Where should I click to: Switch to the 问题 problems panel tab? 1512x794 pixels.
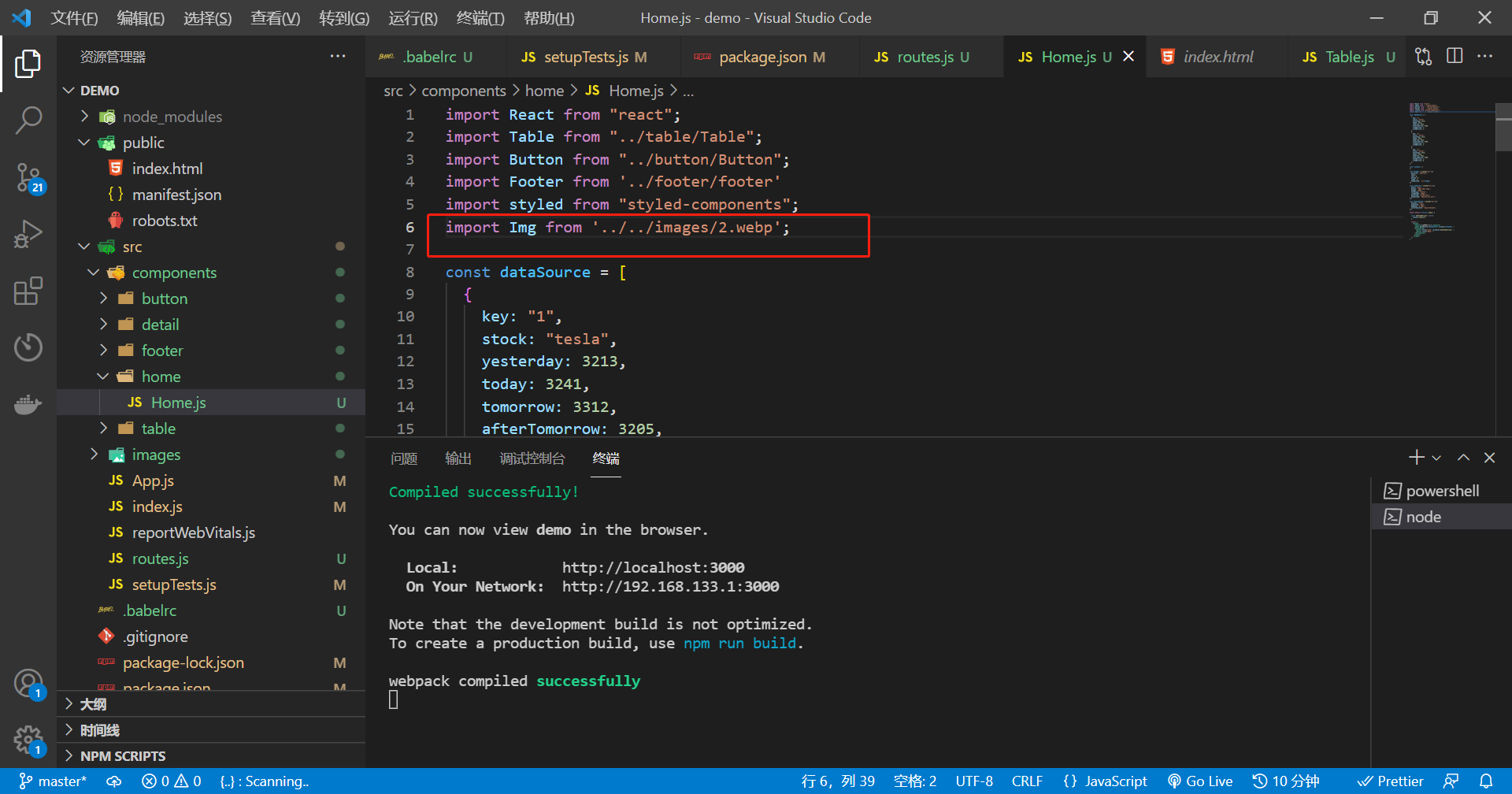click(404, 458)
